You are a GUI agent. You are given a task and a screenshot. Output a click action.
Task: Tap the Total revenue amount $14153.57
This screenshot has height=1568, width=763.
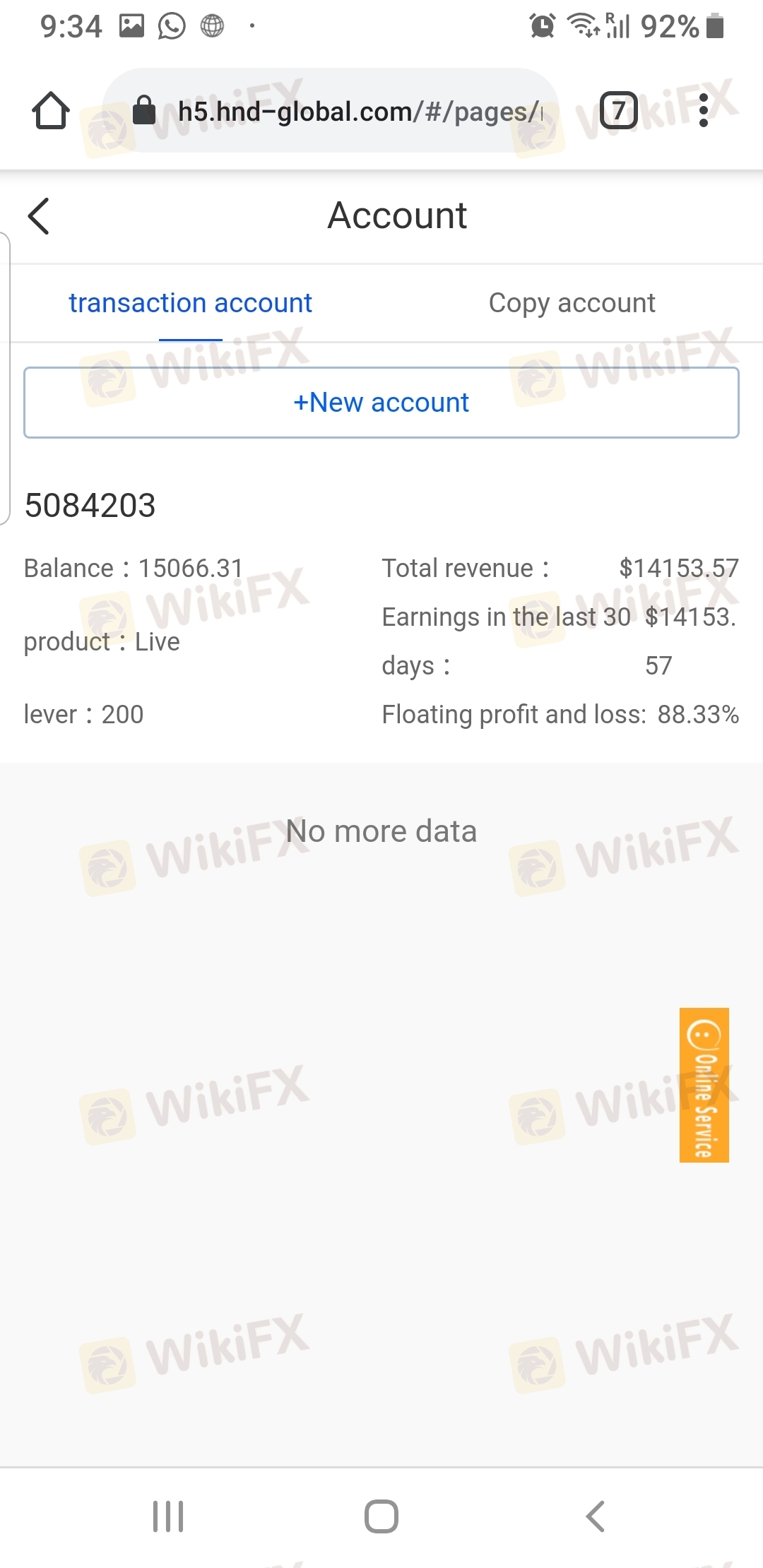[678, 568]
